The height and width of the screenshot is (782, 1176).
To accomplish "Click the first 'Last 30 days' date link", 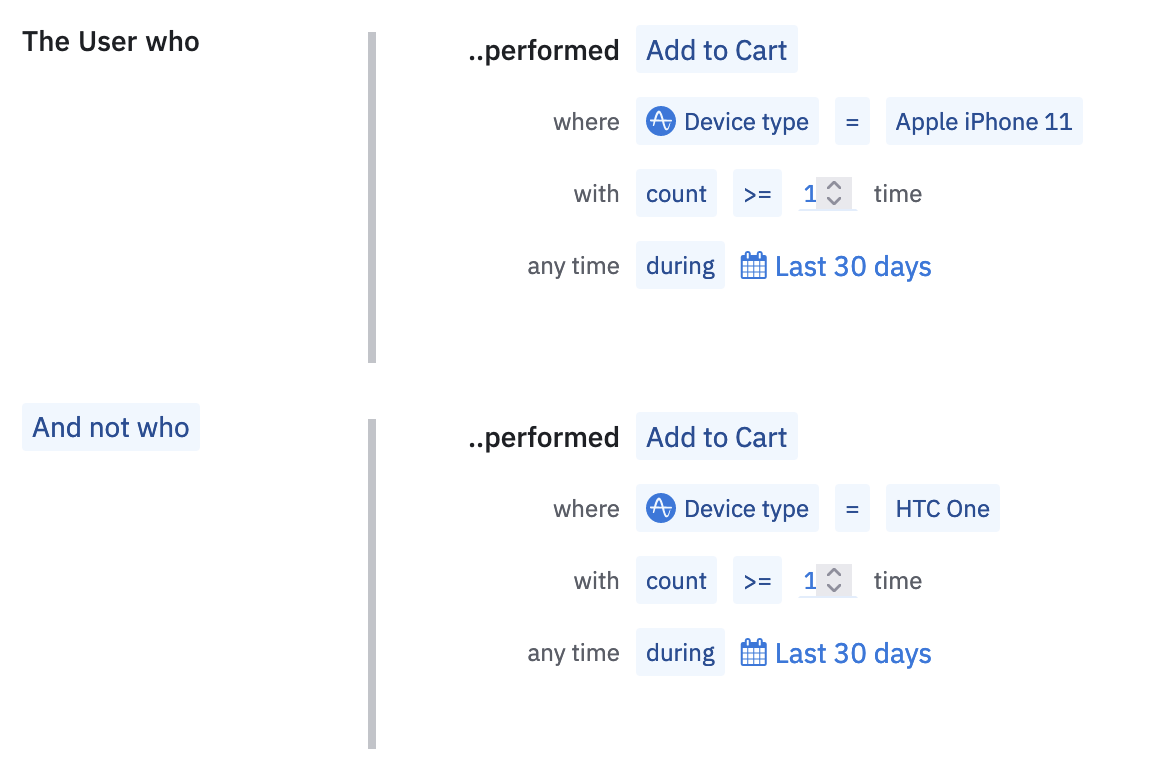I will point(853,266).
